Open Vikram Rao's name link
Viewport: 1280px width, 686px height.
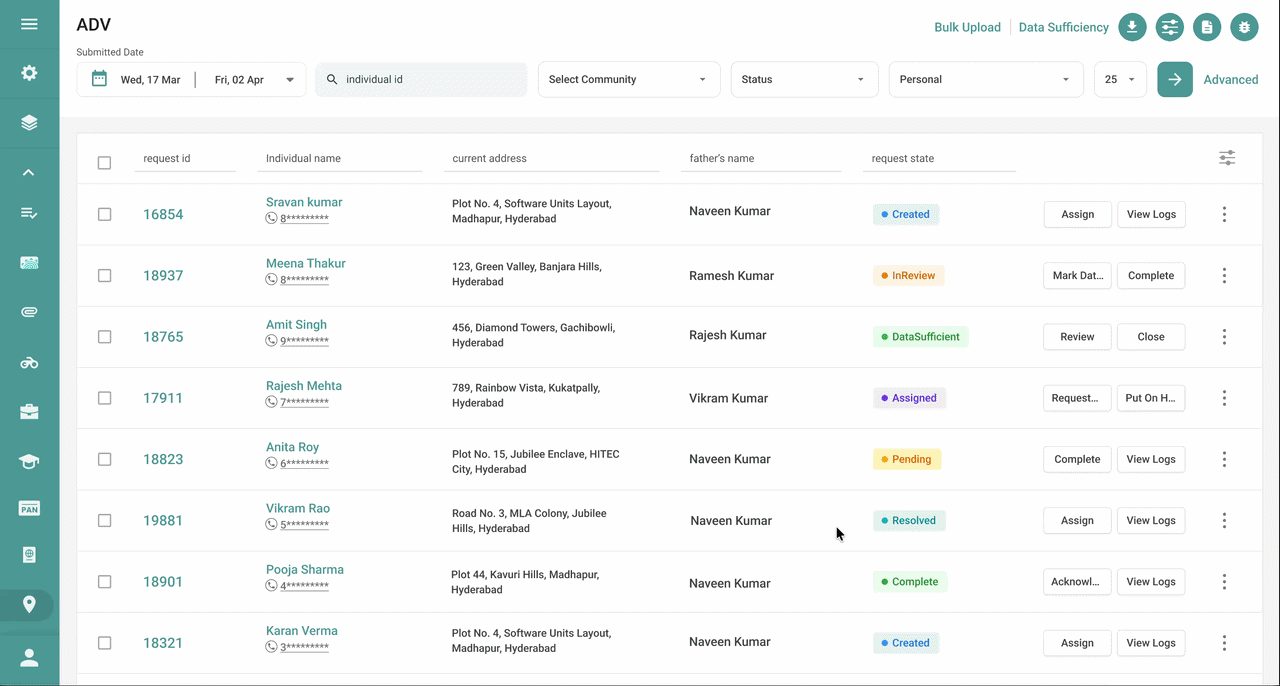tap(298, 508)
